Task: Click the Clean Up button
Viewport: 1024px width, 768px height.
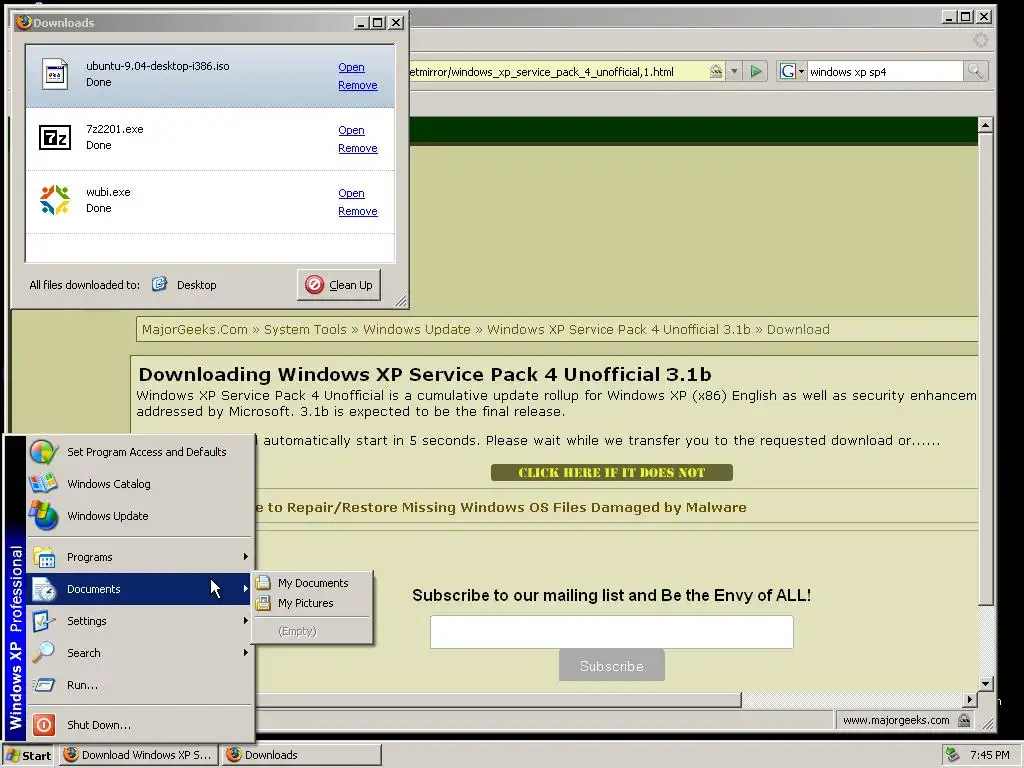Action: tap(339, 285)
